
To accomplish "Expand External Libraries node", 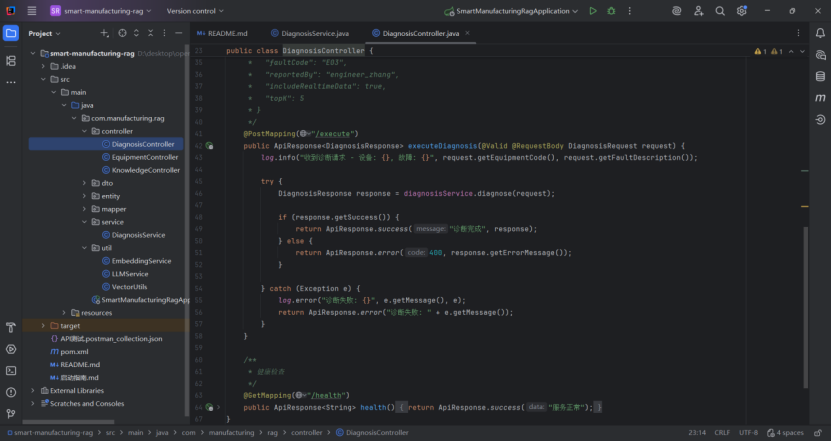I will pyautogui.click(x=33, y=391).
